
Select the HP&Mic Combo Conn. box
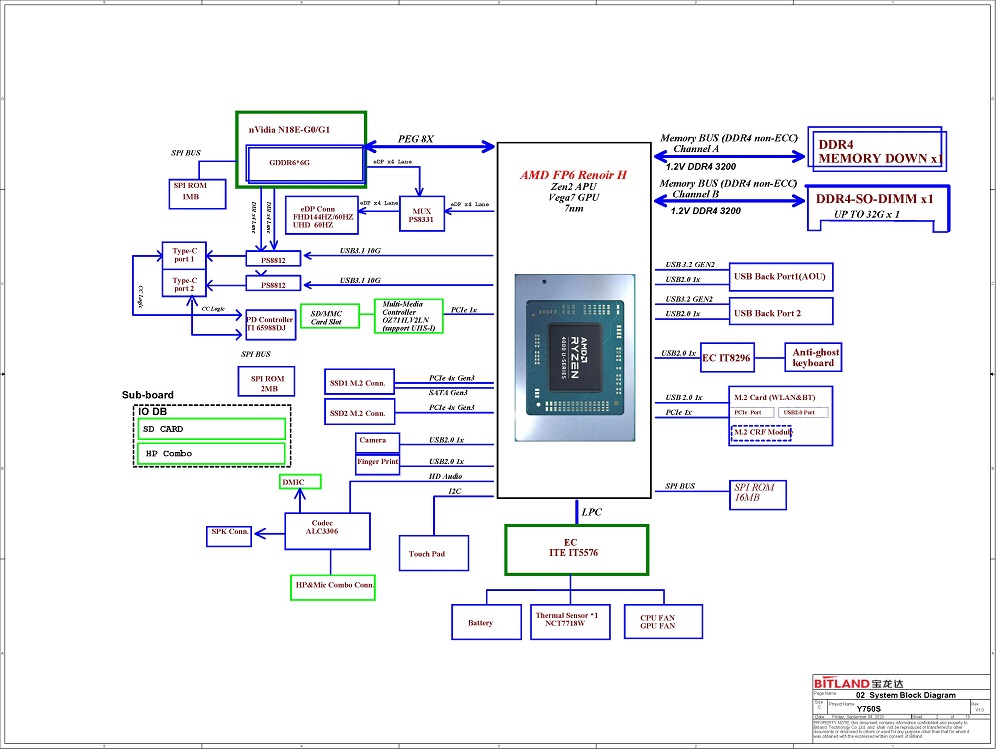coord(333,587)
